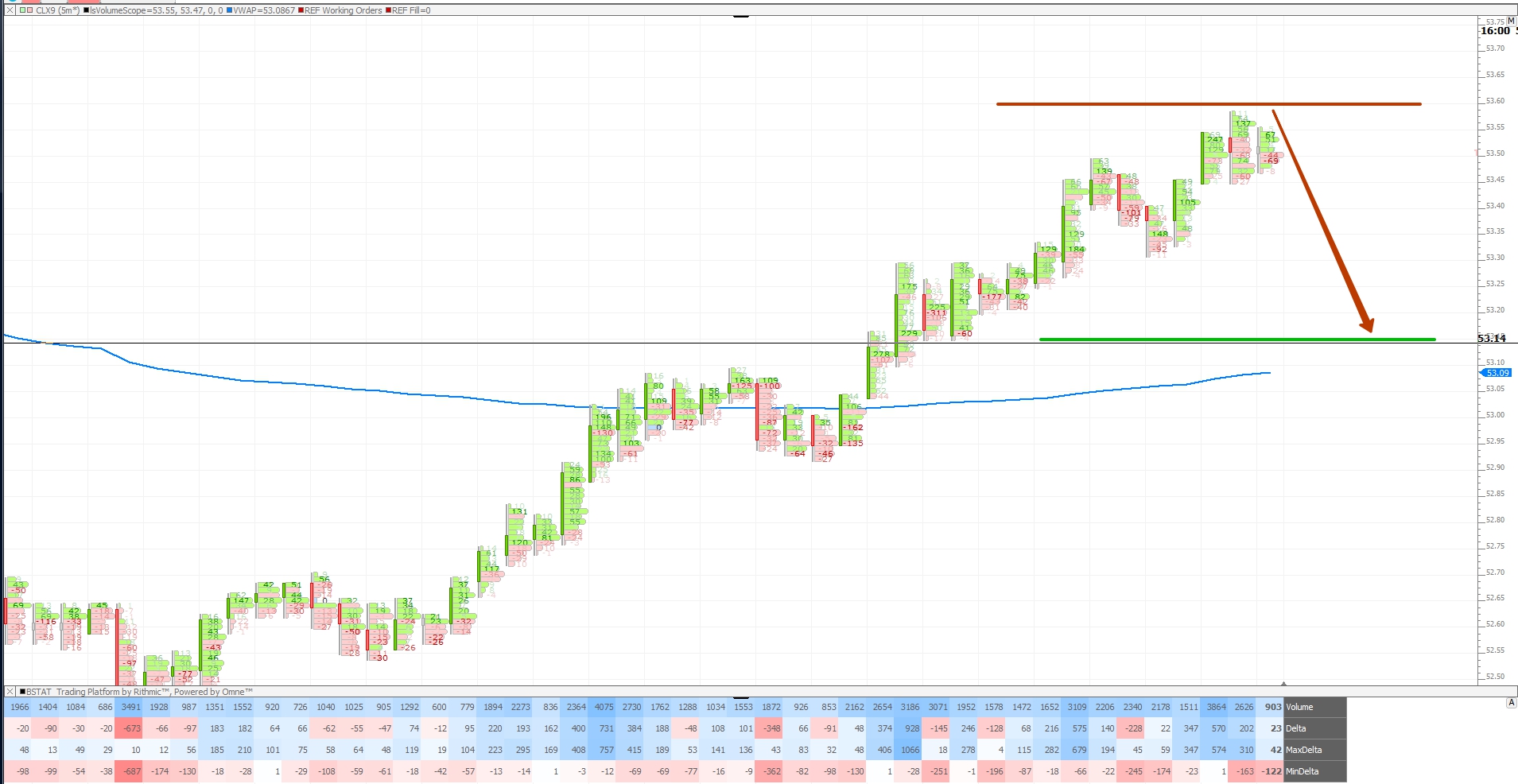Screen dimensions: 1518x784
Task: Click the -245 MinDelta cell
Action: 1131,771
